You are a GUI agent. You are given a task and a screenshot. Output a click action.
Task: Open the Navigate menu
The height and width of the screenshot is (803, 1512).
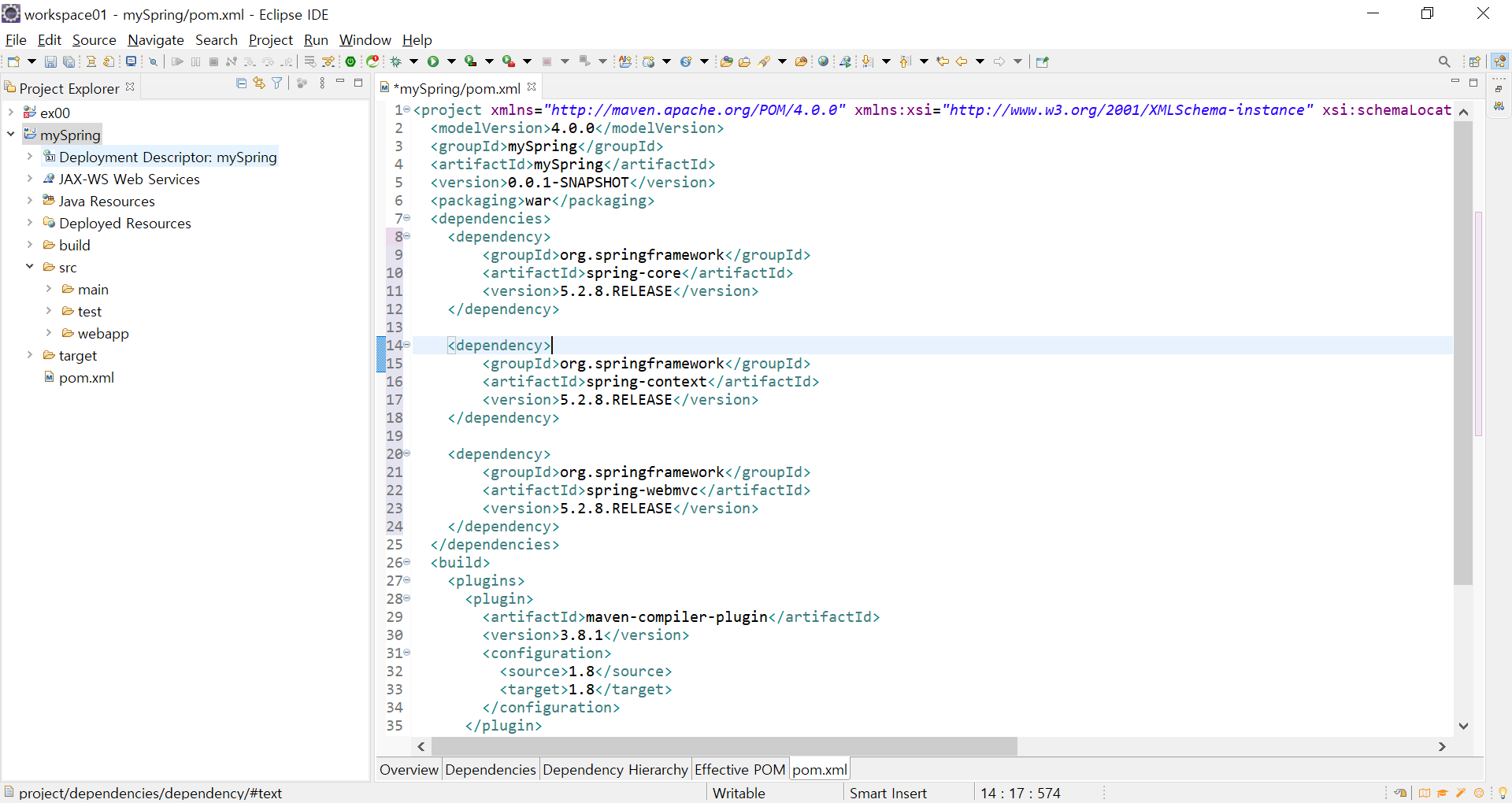click(x=156, y=39)
